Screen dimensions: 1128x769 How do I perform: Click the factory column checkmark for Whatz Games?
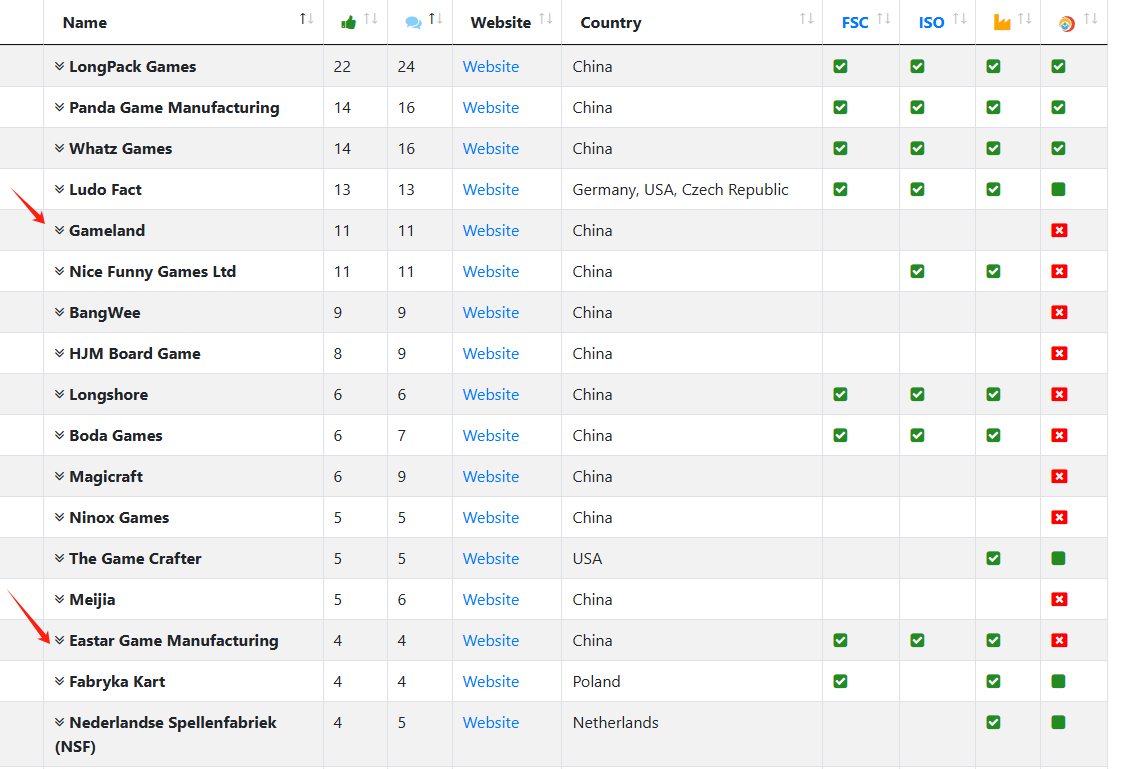pos(993,148)
